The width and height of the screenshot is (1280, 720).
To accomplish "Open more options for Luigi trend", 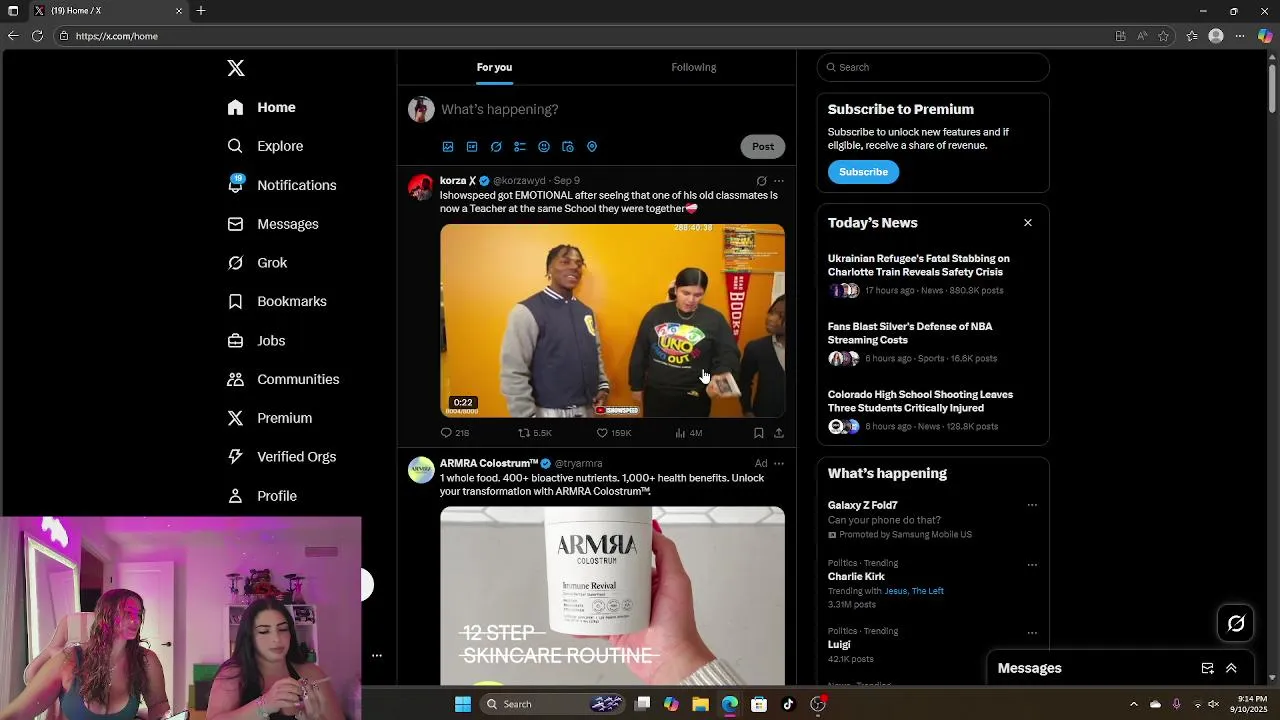I will click(1032, 633).
